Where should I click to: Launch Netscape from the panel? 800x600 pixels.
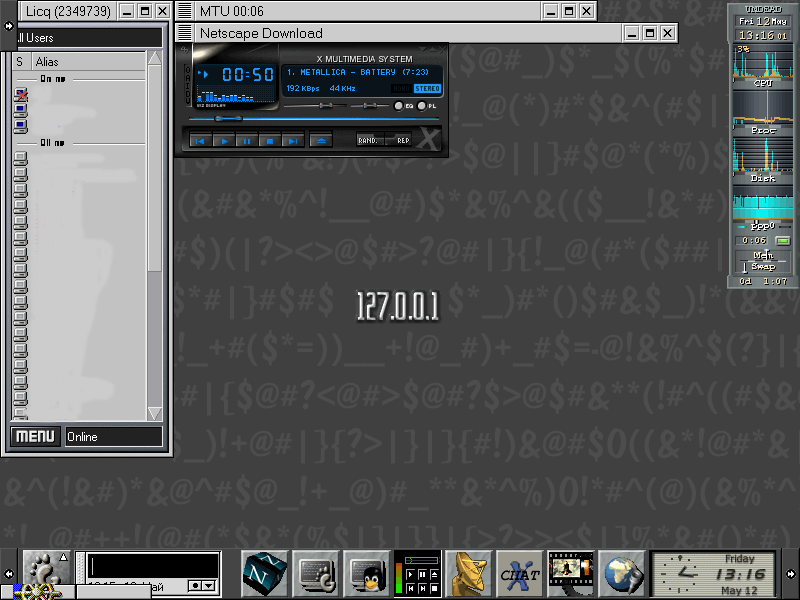(265, 574)
